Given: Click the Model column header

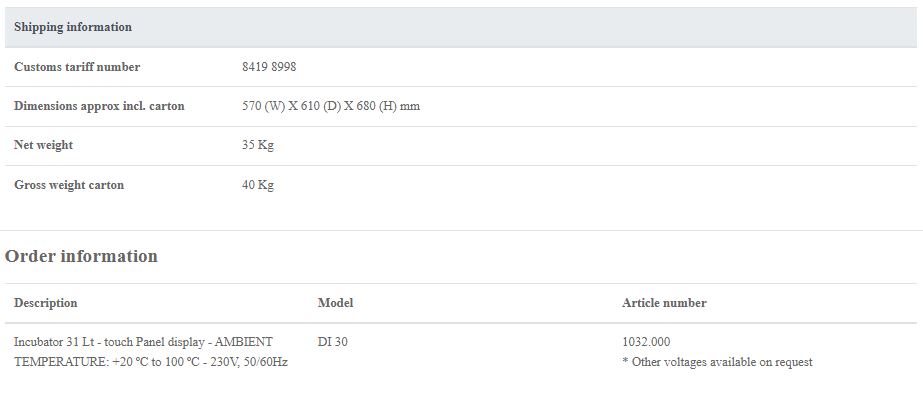Looking at the screenshot, I should [x=336, y=303].
